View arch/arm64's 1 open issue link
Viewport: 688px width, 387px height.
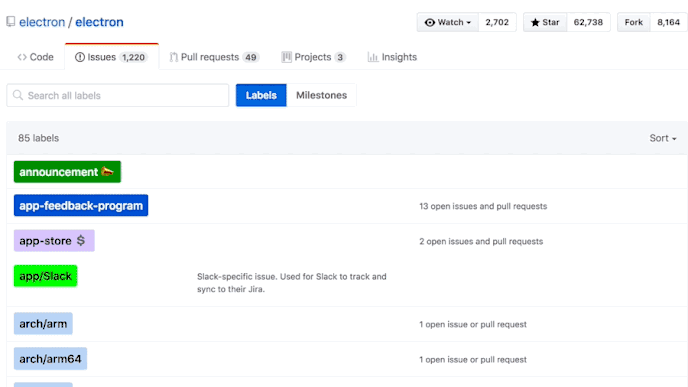point(473,359)
